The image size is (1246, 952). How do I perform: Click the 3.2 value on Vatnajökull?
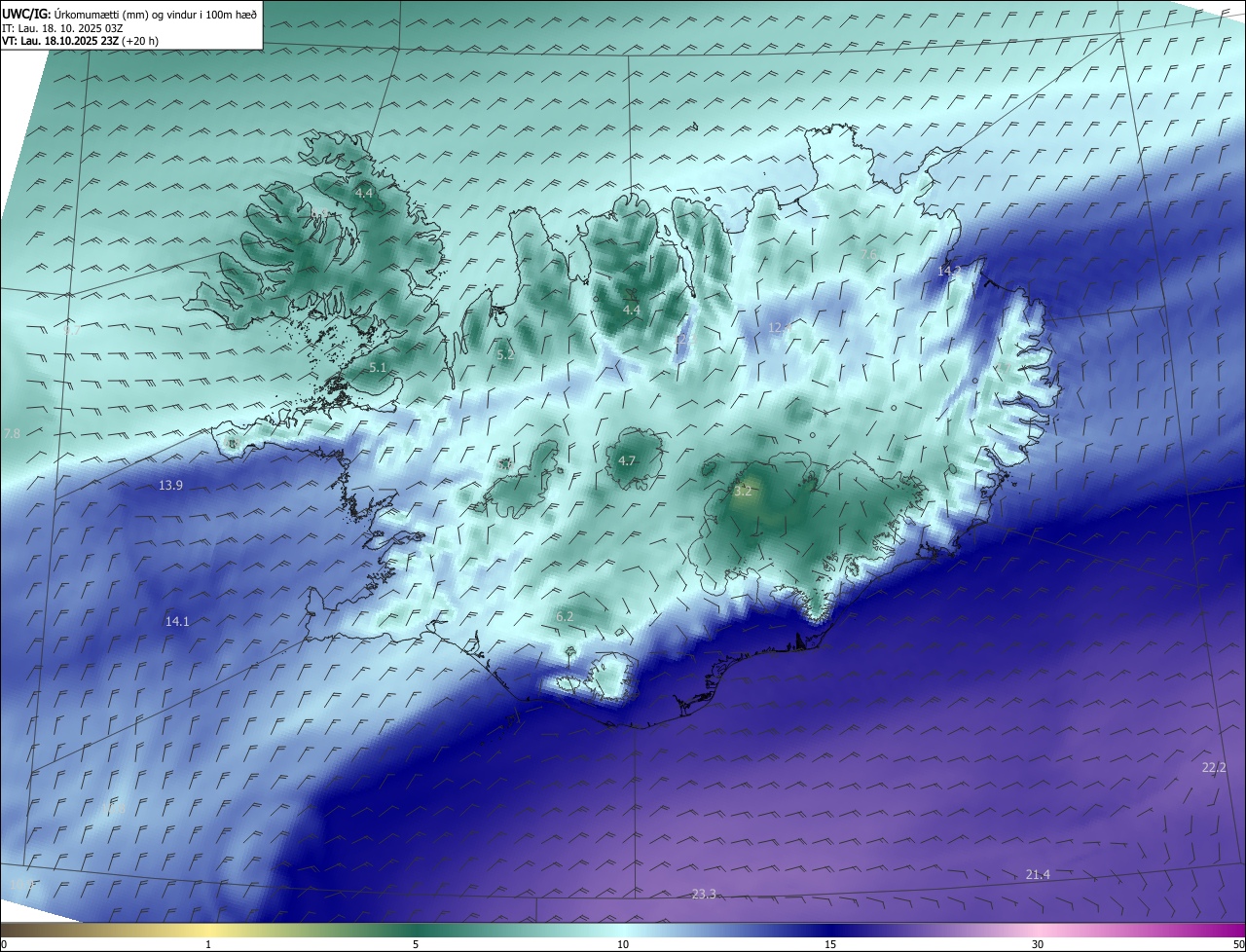[x=743, y=492]
